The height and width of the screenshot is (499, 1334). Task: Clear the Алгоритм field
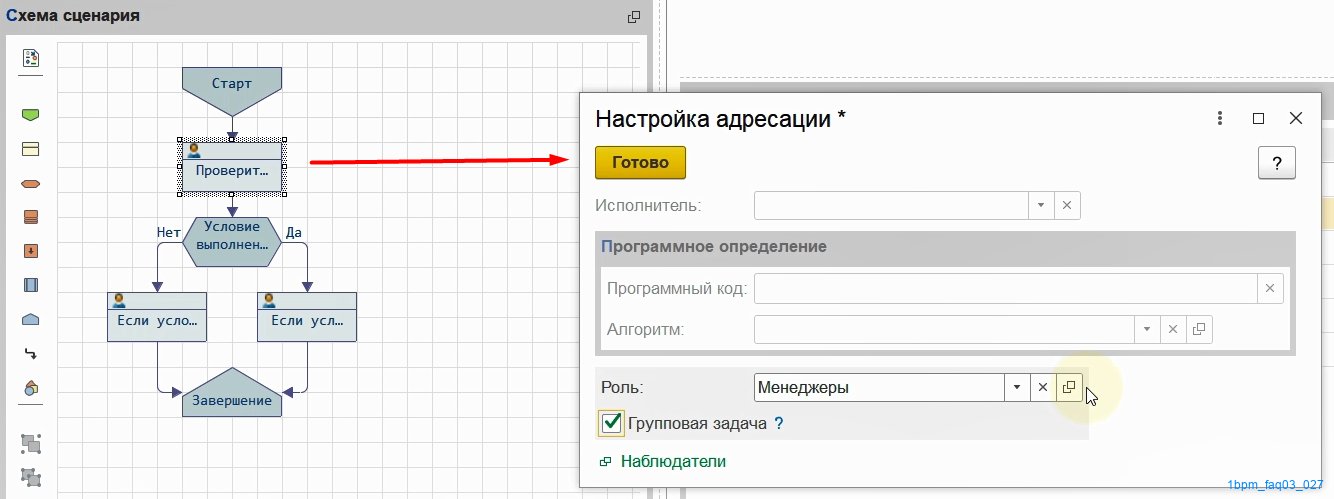[x=1172, y=329]
